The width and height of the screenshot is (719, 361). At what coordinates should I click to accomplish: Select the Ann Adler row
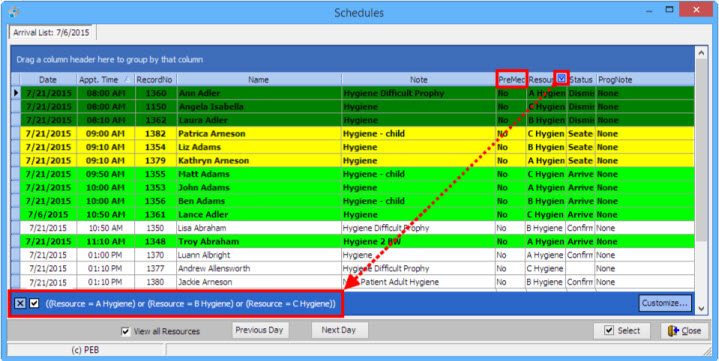click(x=352, y=93)
